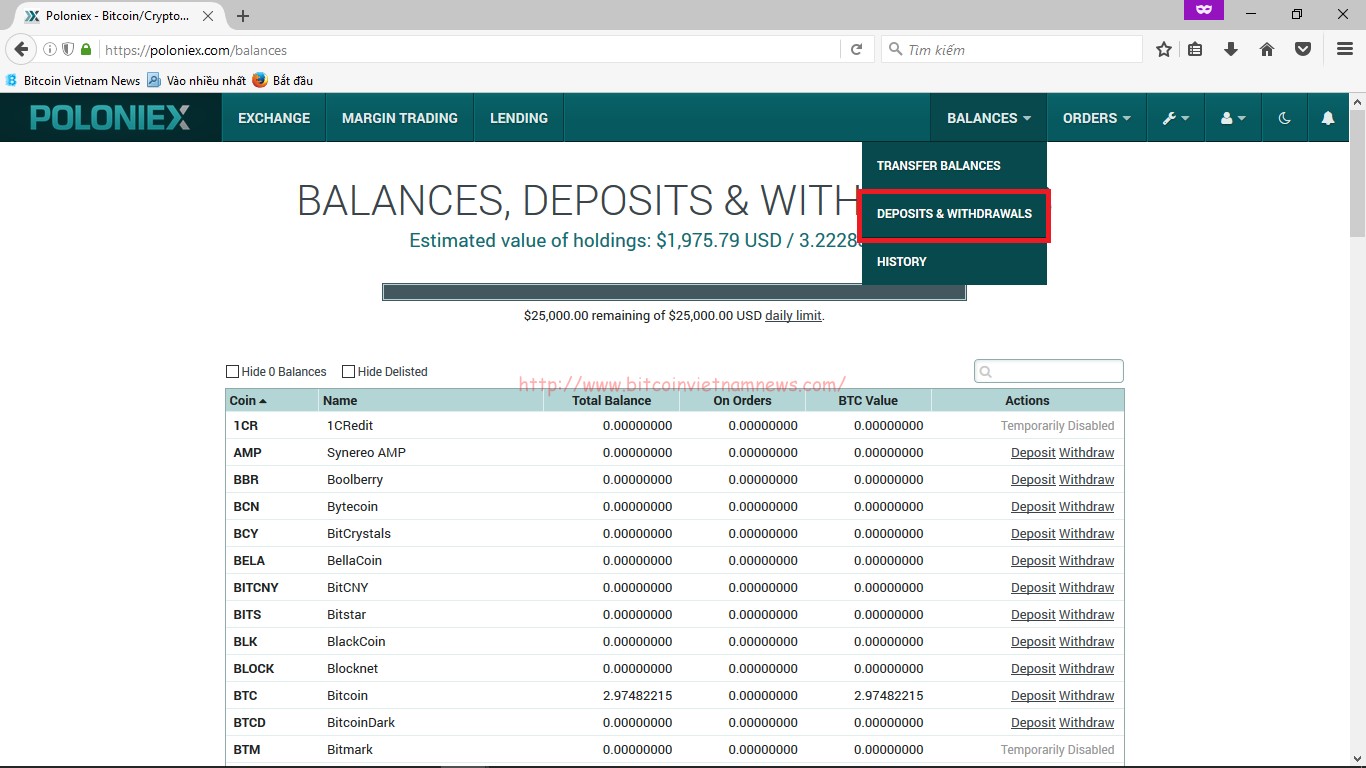Focus the coin filter search box
The width and height of the screenshot is (1366, 768).
point(1049,371)
